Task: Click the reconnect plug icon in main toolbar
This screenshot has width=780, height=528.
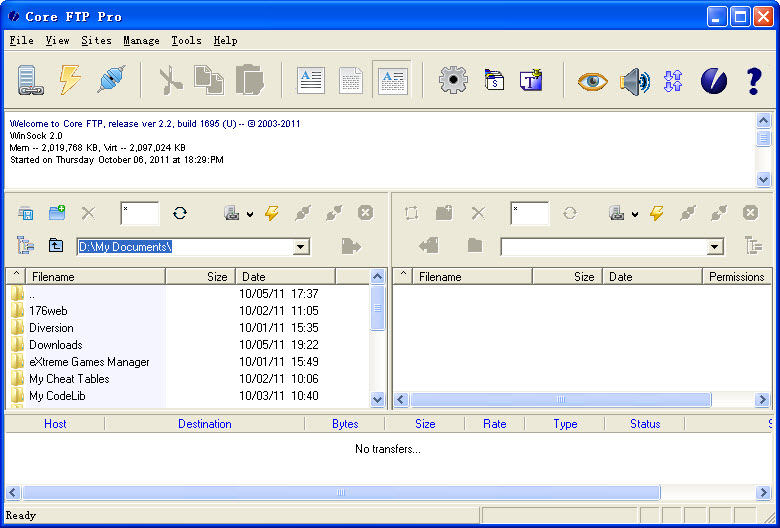Action: tap(110, 80)
